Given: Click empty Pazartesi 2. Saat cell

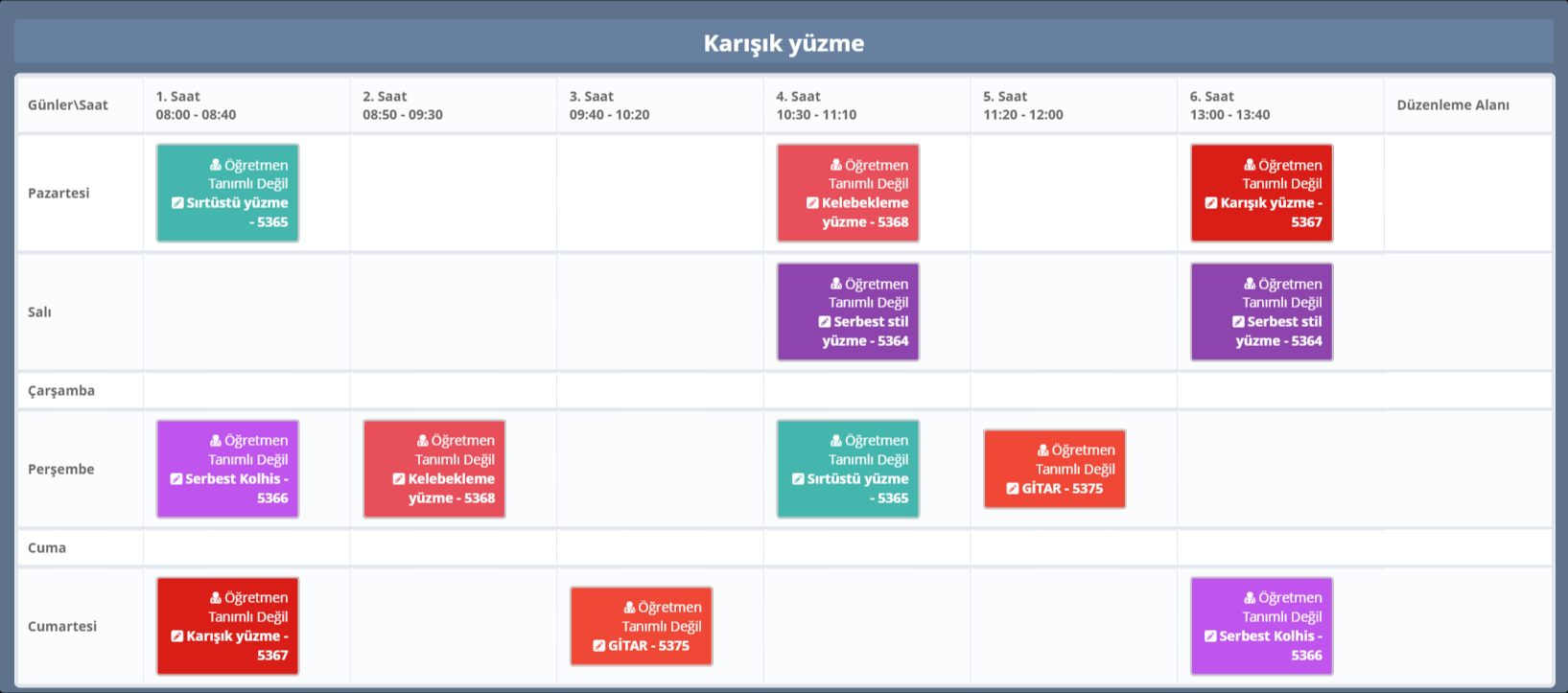Looking at the screenshot, I should [453, 194].
